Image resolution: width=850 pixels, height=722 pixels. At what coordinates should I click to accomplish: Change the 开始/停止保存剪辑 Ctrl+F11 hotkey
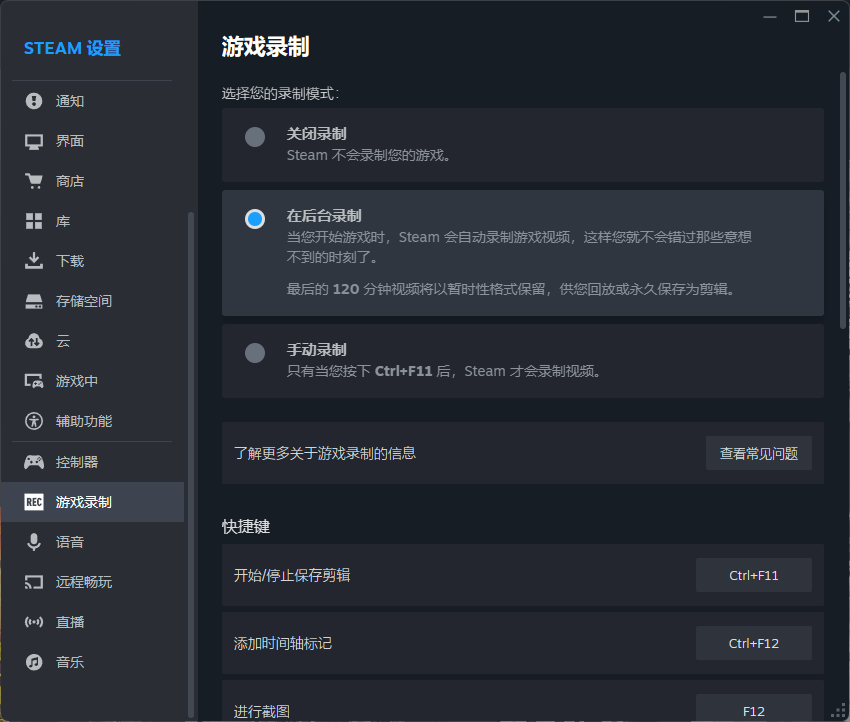tap(754, 575)
